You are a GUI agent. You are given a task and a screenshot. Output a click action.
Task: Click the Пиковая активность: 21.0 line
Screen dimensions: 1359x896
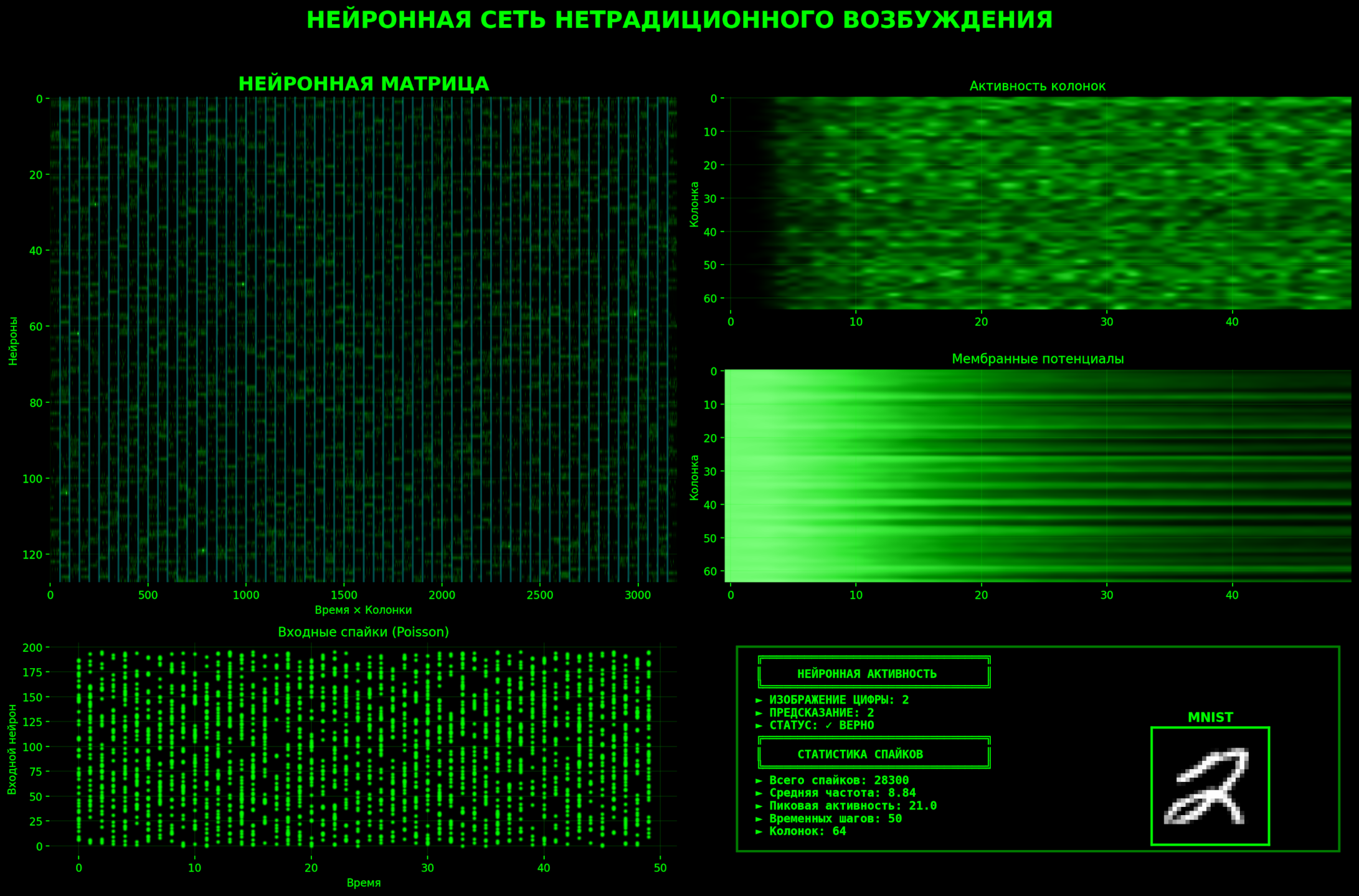click(852, 806)
